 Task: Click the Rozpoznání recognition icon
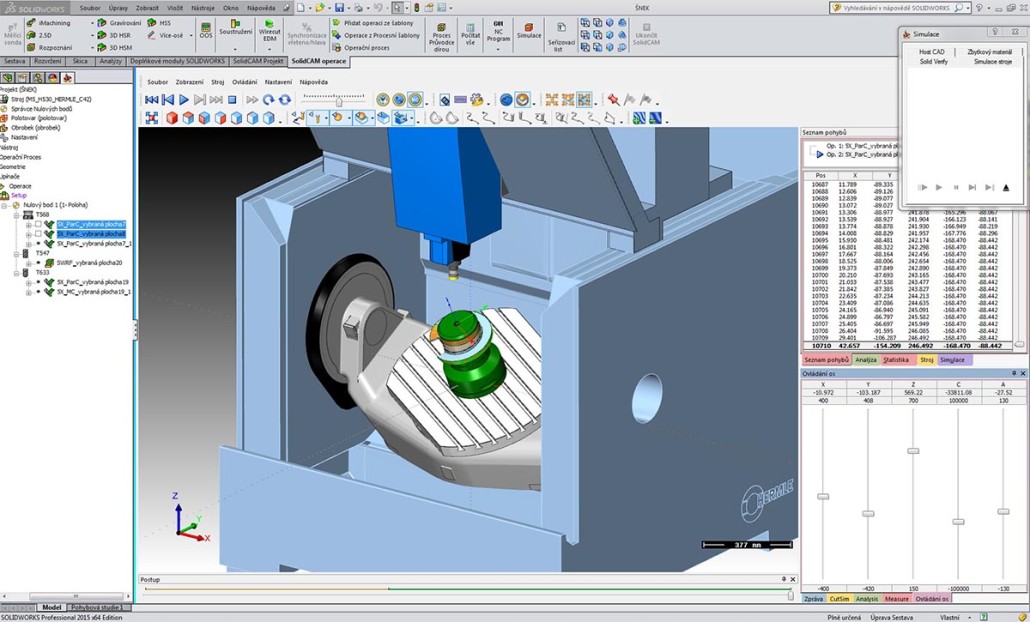click(31, 48)
